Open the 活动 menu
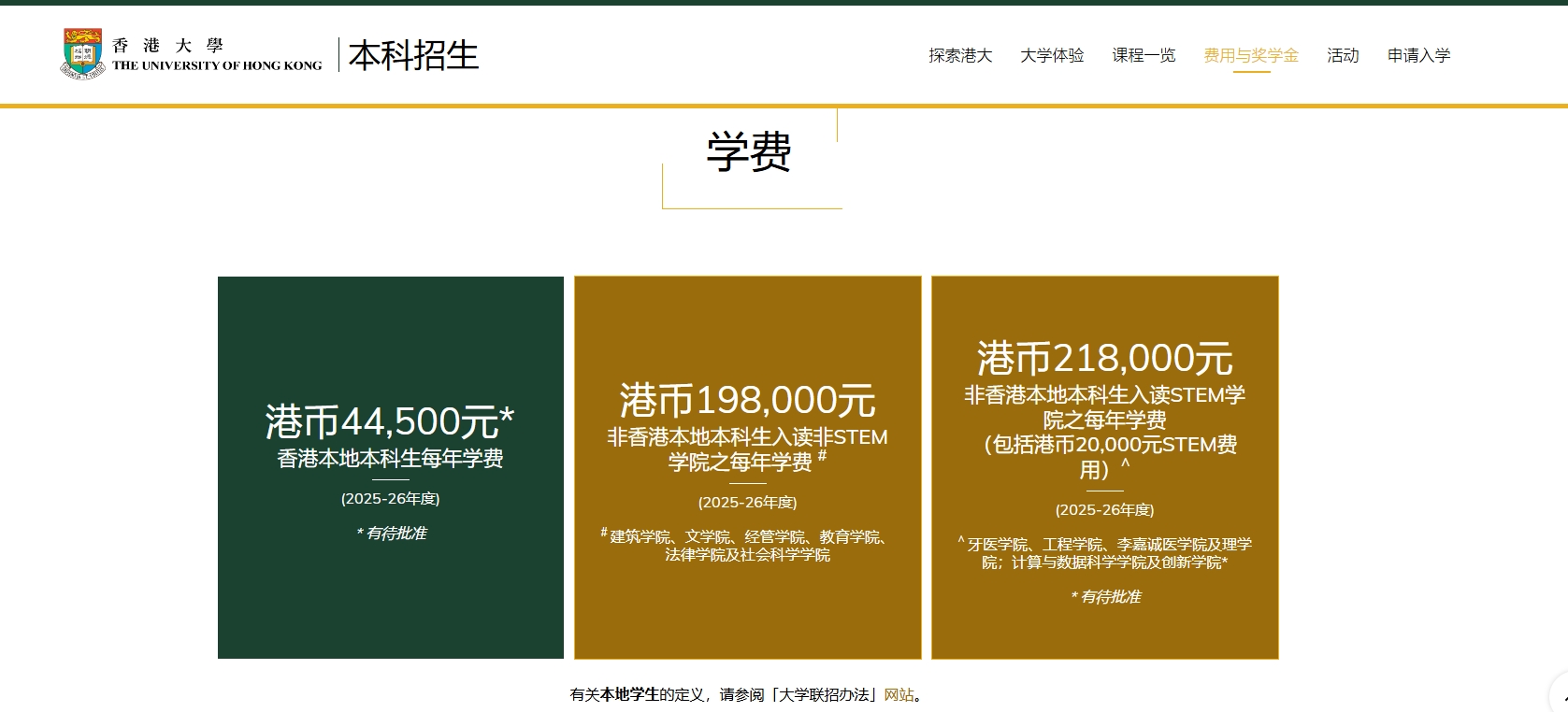This screenshot has width=1568, height=712. tap(1343, 55)
